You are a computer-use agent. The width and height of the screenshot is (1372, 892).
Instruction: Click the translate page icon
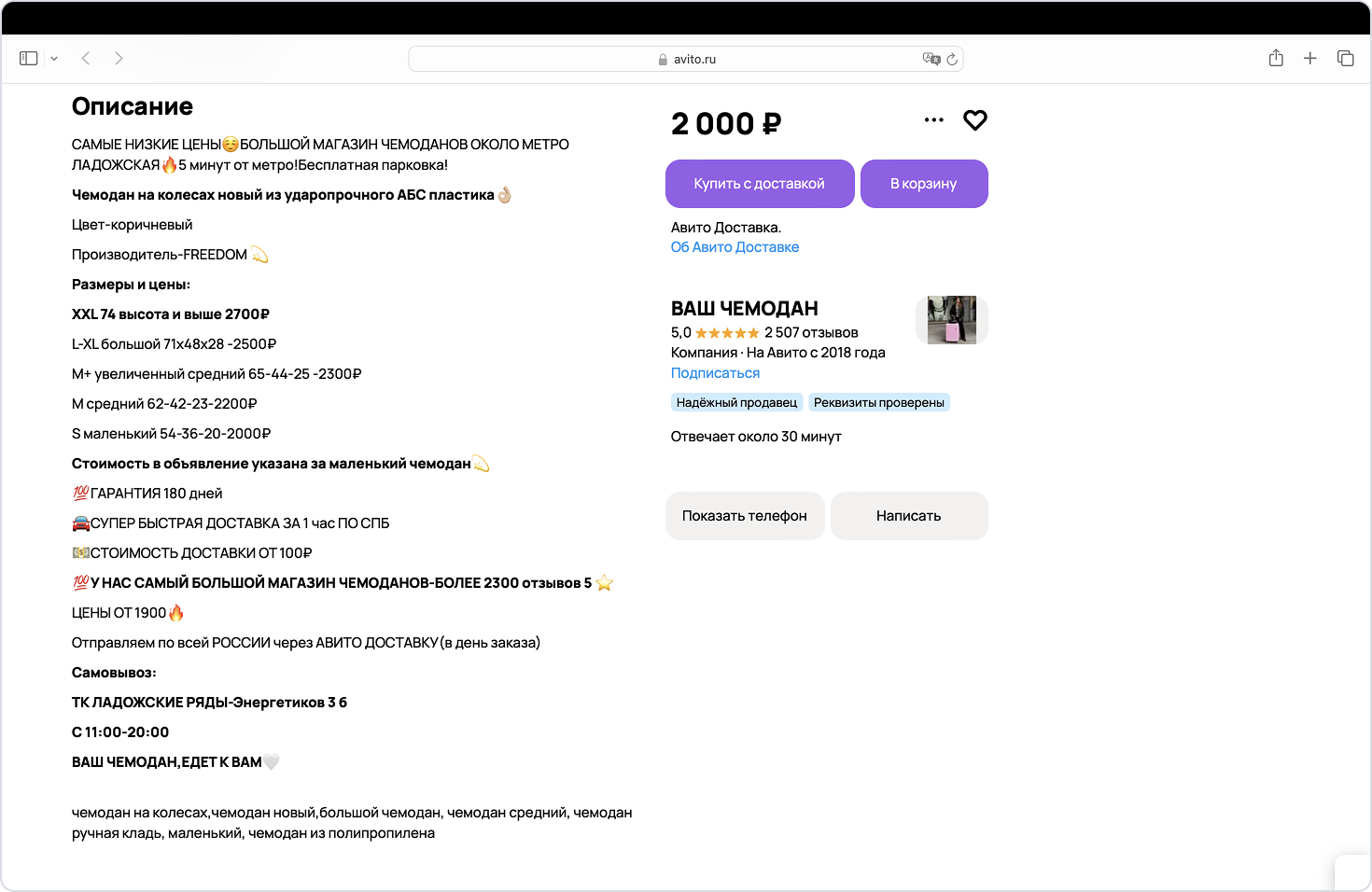(x=931, y=59)
